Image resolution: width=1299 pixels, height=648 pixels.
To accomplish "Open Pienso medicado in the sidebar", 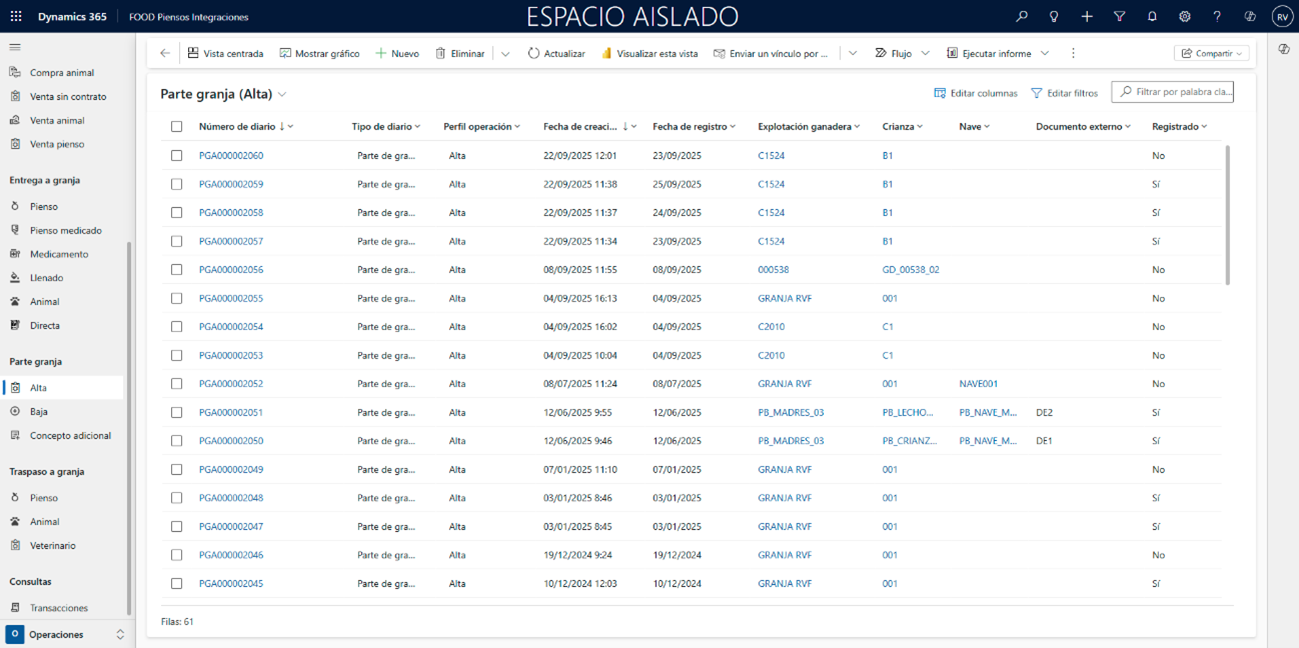I will click(x=65, y=230).
